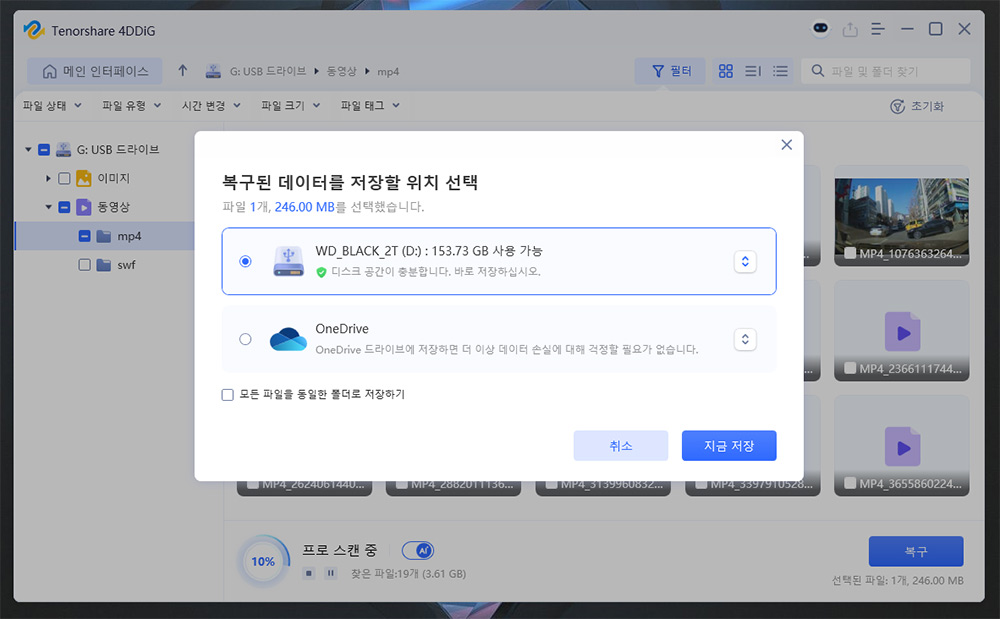Open the chat assistant robot icon
1000x619 pixels.
[820, 28]
